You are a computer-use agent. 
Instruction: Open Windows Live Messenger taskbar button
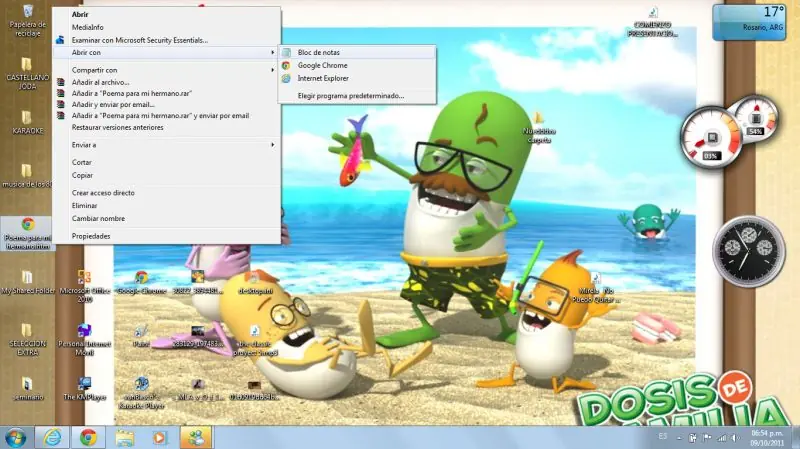195,438
